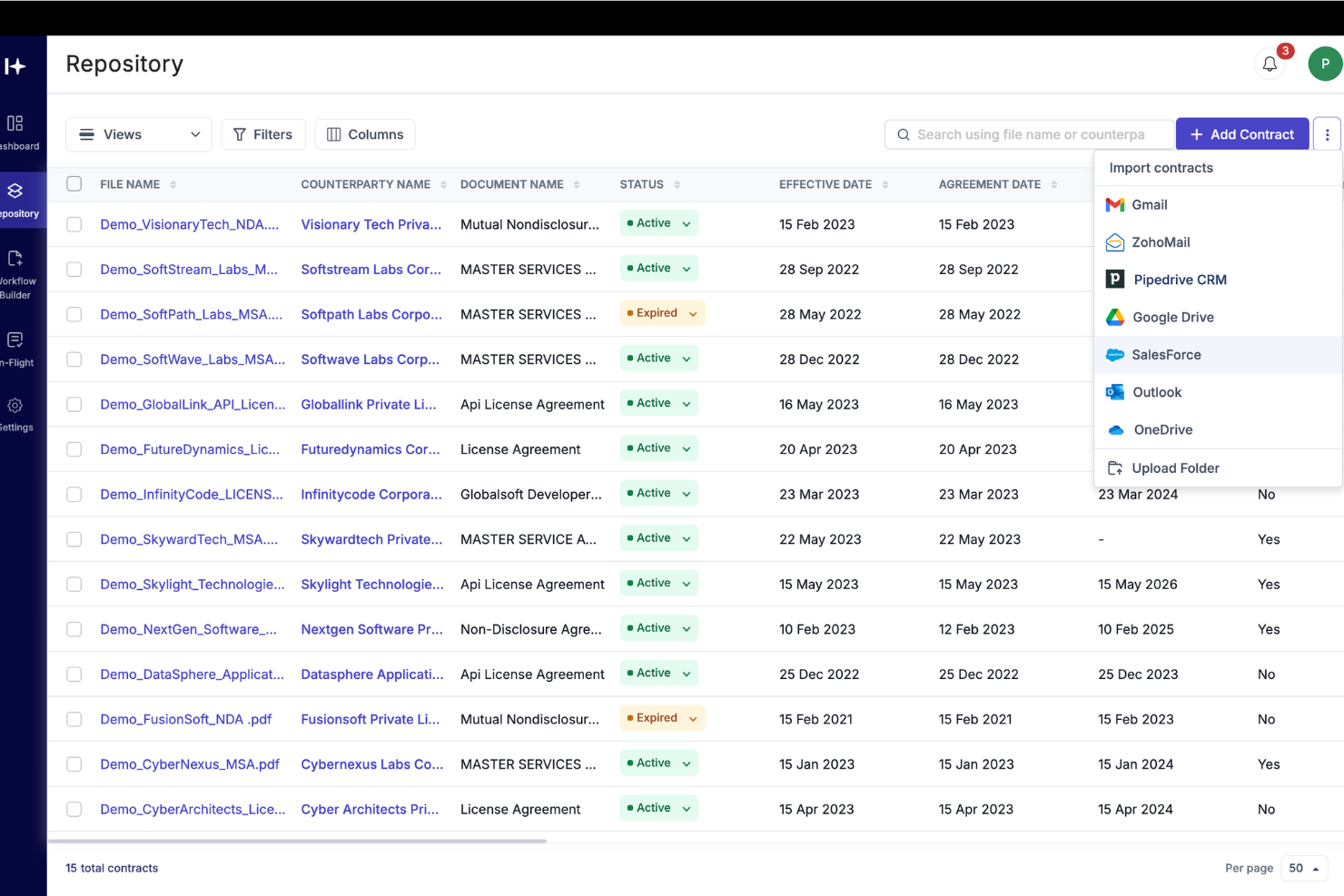
Task: Click the Pipedrive CRM logo icon
Action: pos(1115,280)
